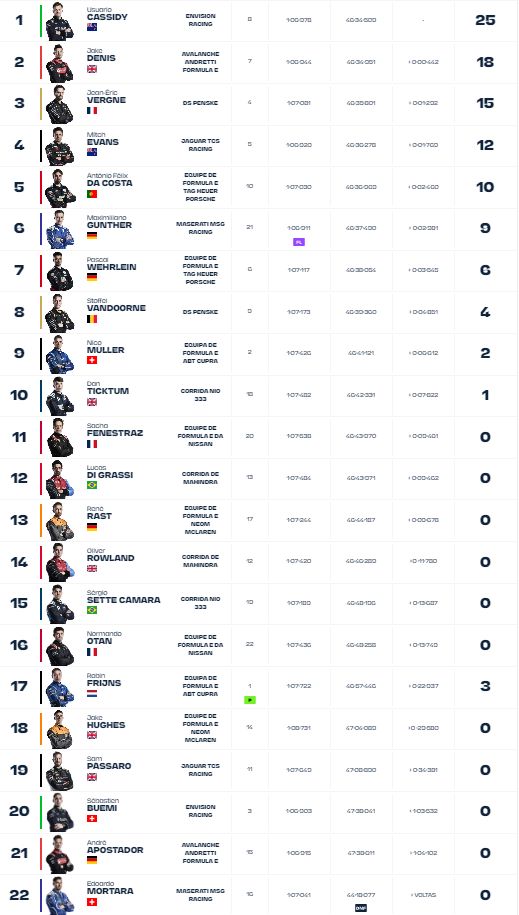Select the 25 points value for Cassidy
The image size is (519, 915).
[485, 20]
